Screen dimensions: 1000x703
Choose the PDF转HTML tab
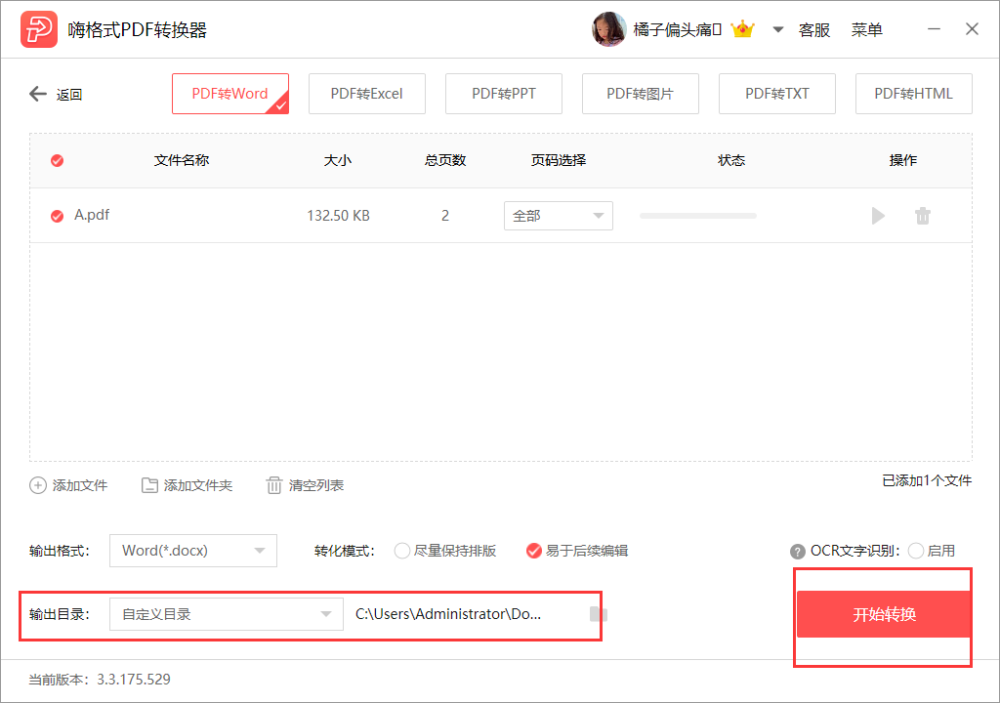pos(913,94)
